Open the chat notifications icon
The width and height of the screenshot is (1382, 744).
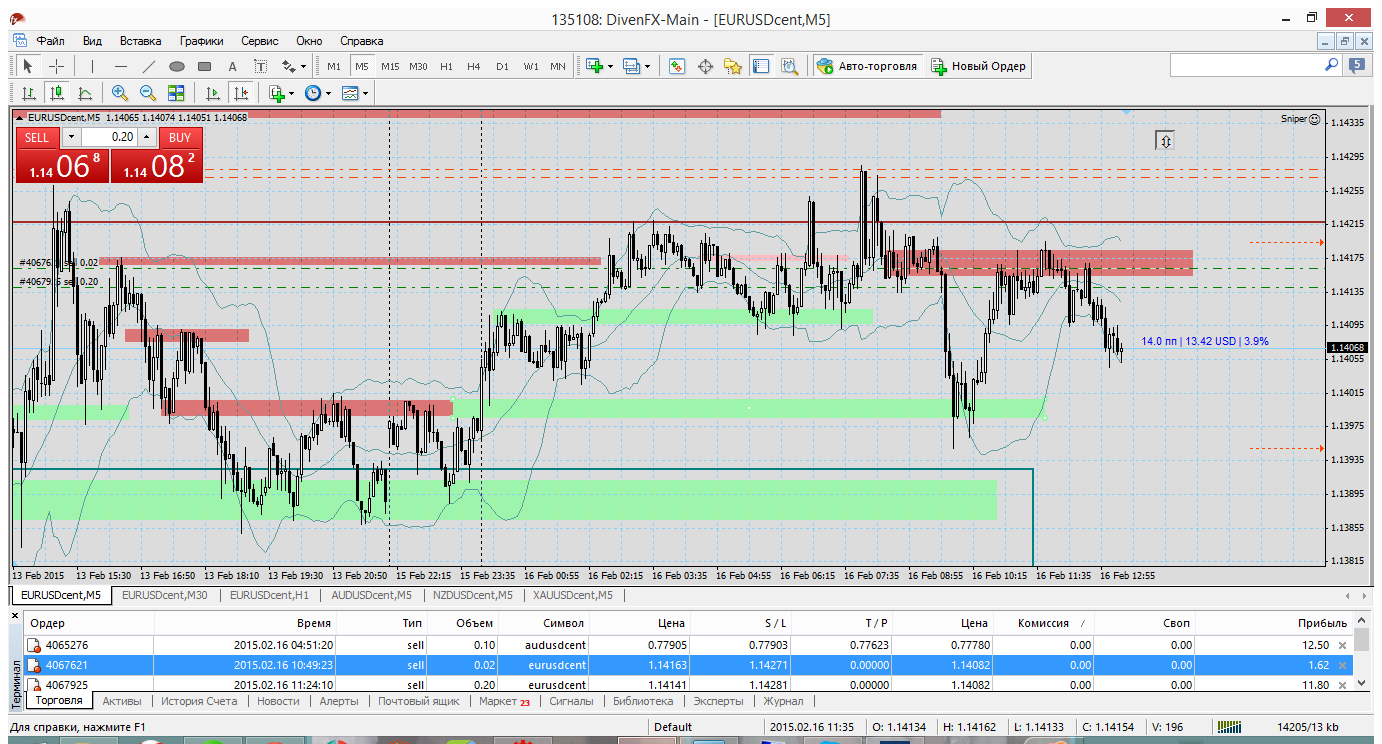coord(1357,65)
